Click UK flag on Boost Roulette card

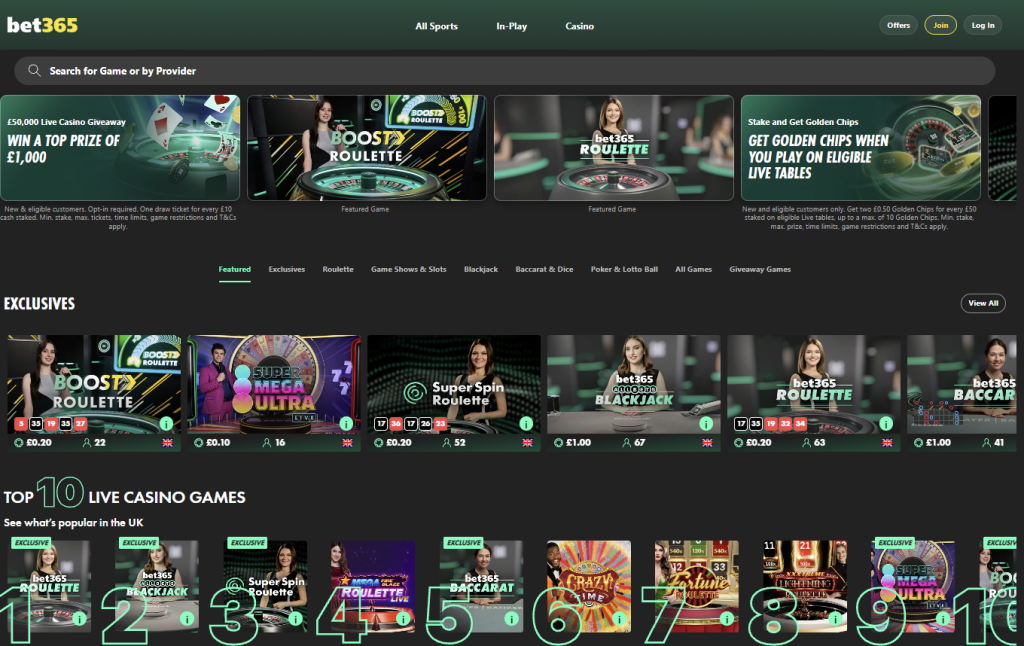coord(167,443)
